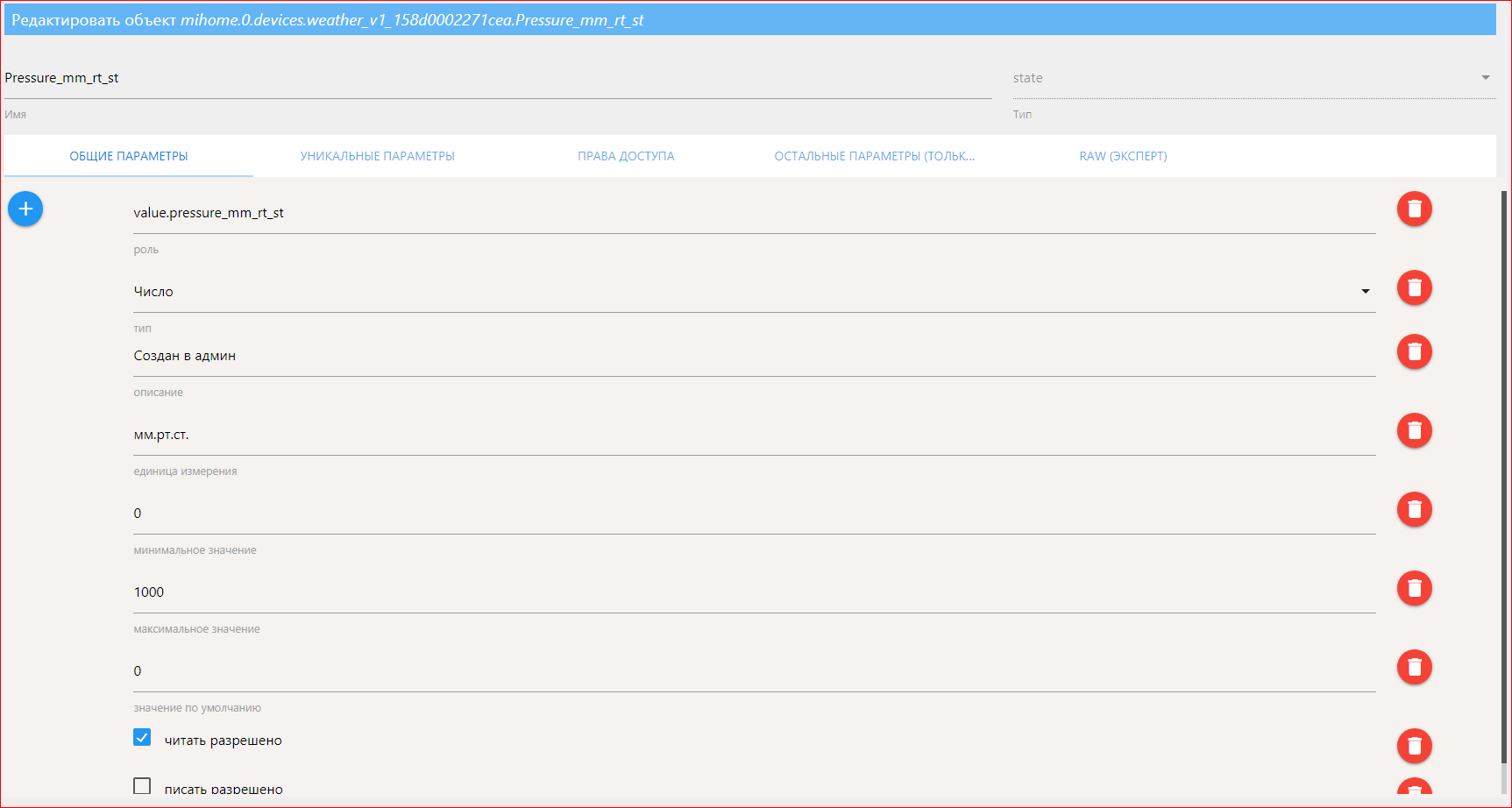The height and width of the screenshot is (808, 1512).
Task: Click the unit field мм.рт.ст.
Action: pyautogui.click(x=754, y=435)
